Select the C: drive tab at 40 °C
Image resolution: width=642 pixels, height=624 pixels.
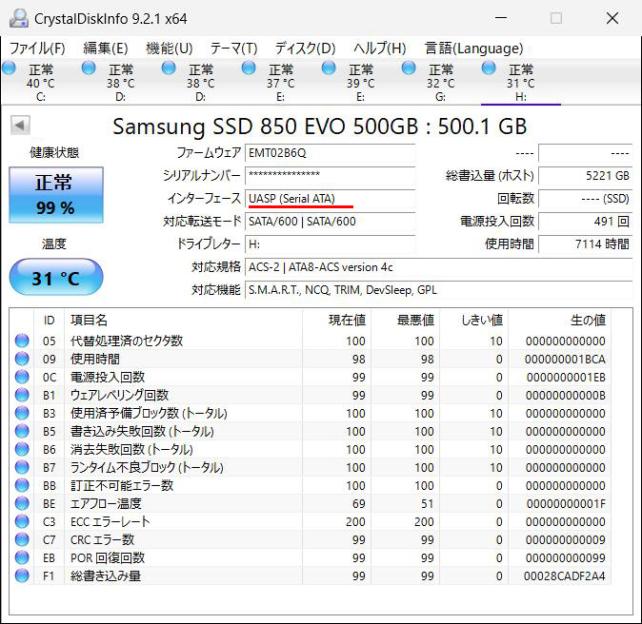[41, 83]
